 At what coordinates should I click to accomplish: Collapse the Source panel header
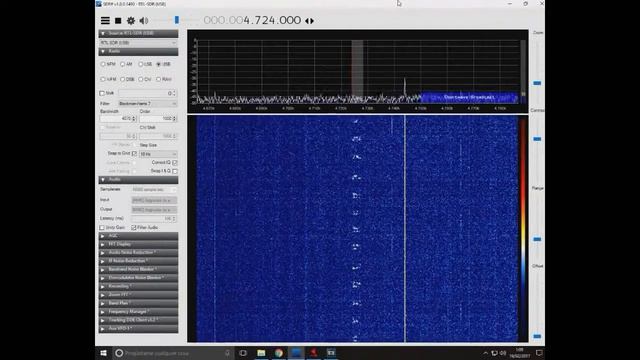pos(138,33)
